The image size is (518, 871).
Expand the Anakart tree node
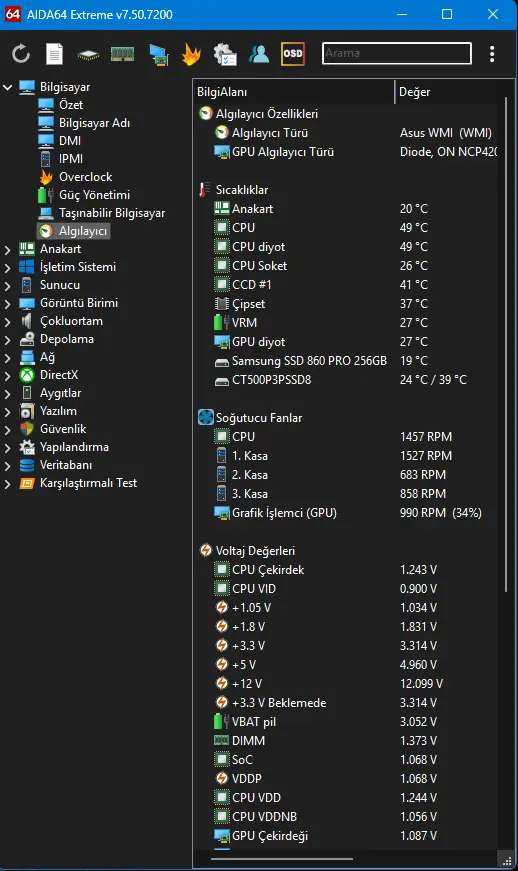pyautogui.click(x=8, y=250)
